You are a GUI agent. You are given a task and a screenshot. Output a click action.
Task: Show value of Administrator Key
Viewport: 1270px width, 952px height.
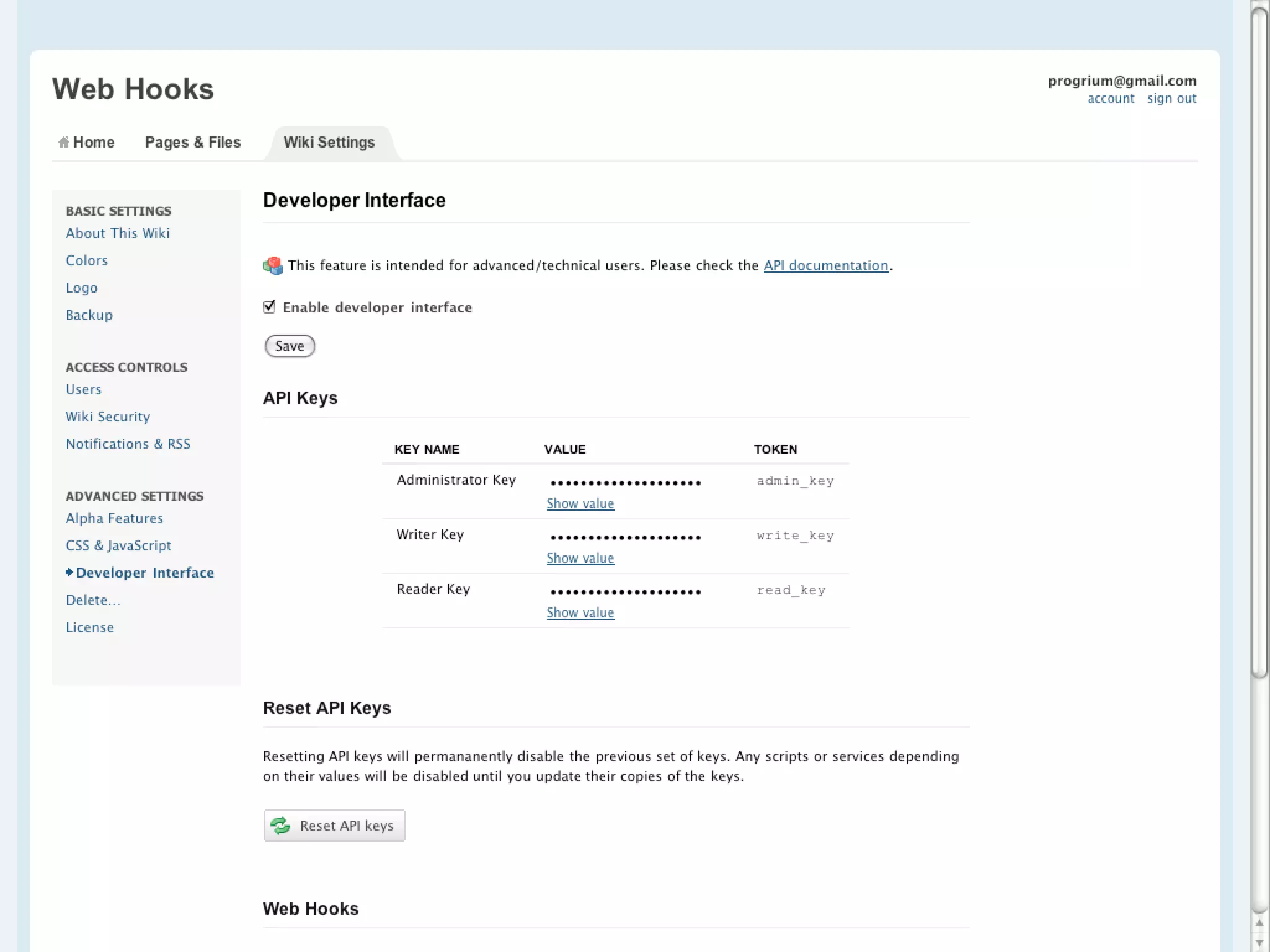[x=580, y=503]
